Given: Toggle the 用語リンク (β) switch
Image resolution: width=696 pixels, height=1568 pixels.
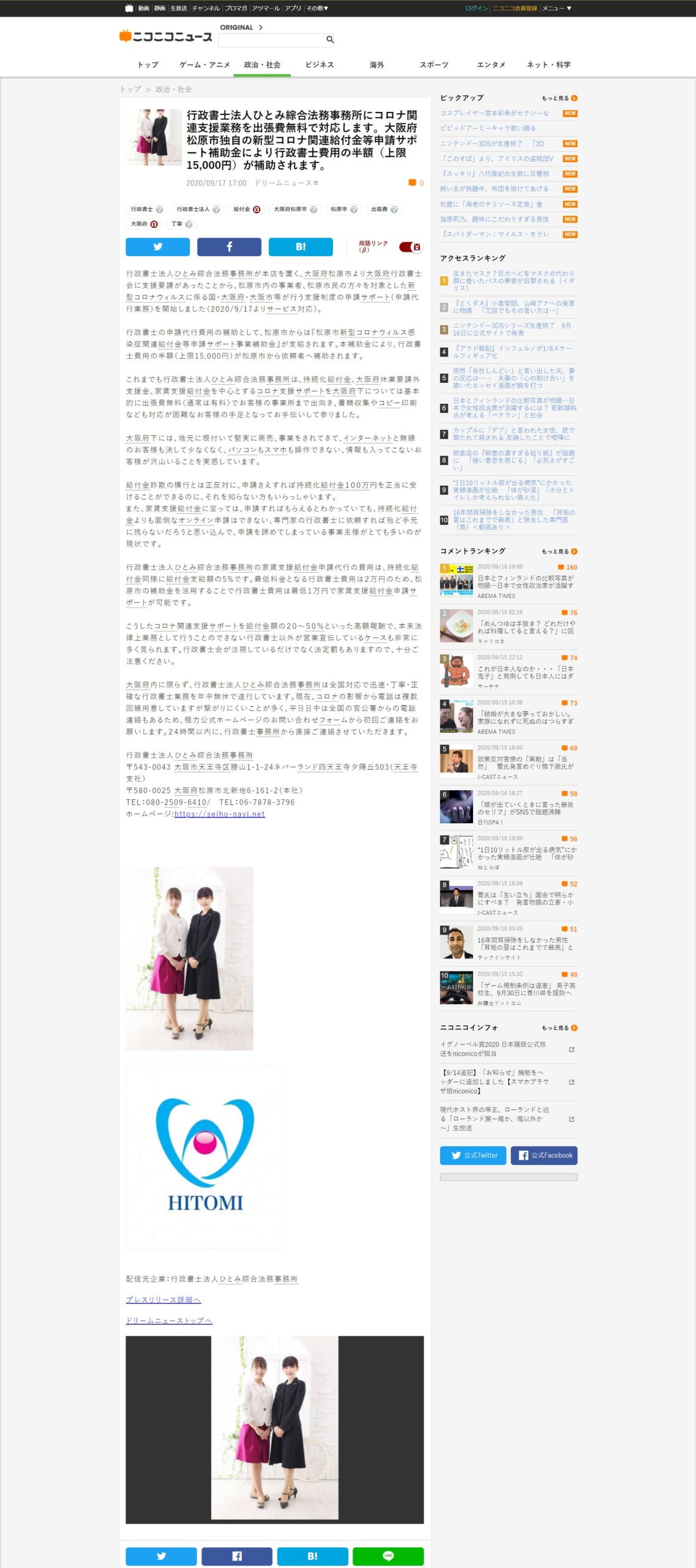Looking at the screenshot, I should [410, 247].
